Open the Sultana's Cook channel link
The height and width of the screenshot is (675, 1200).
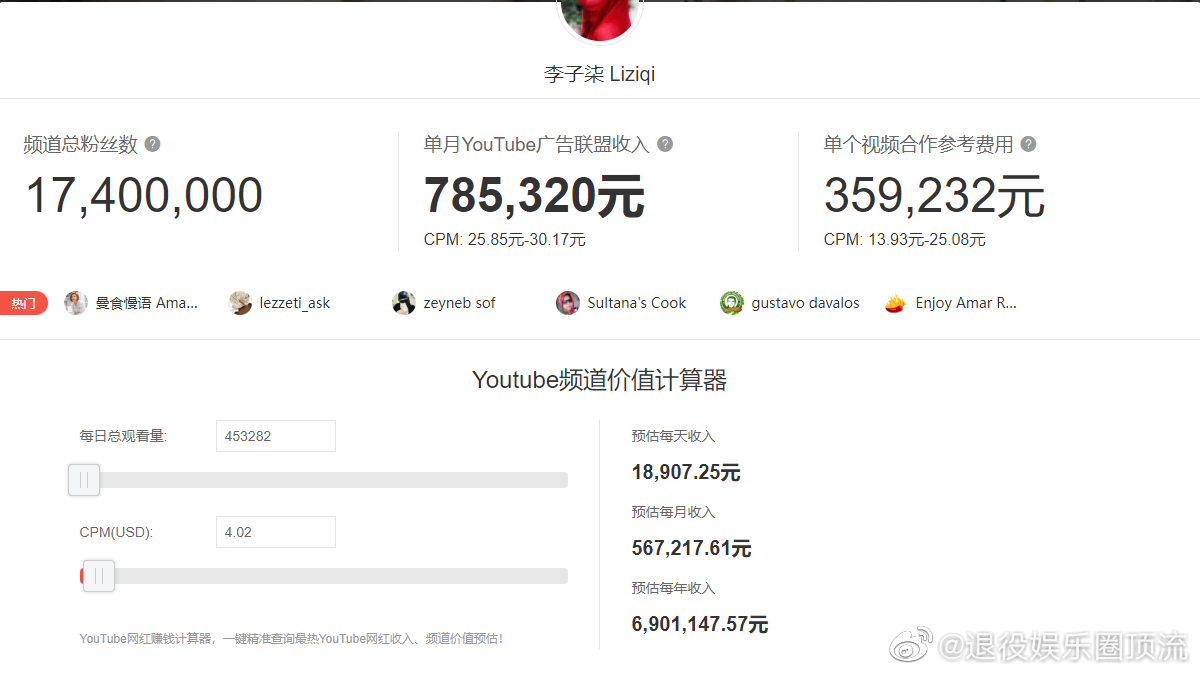click(637, 303)
